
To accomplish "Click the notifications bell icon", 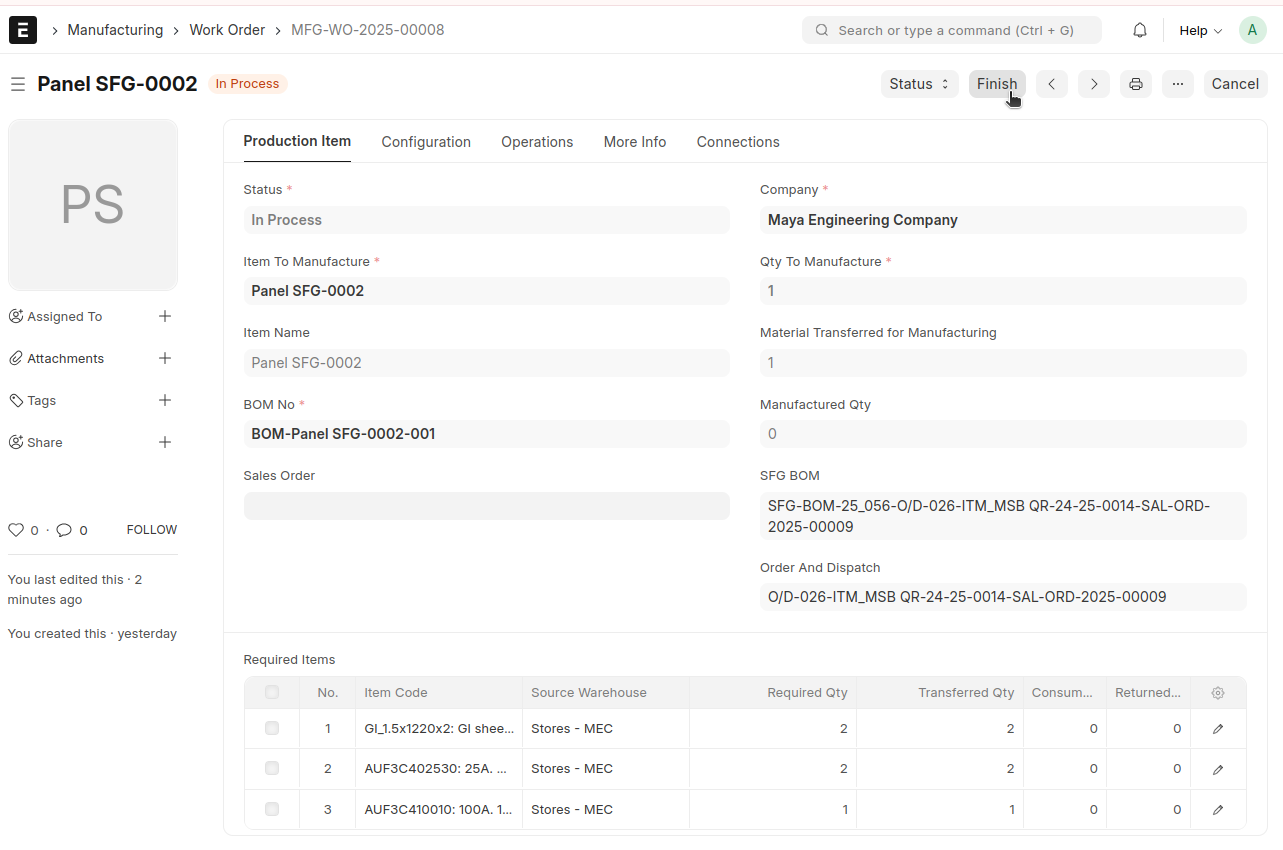I will pyautogui.click(x=1139, y=31).
